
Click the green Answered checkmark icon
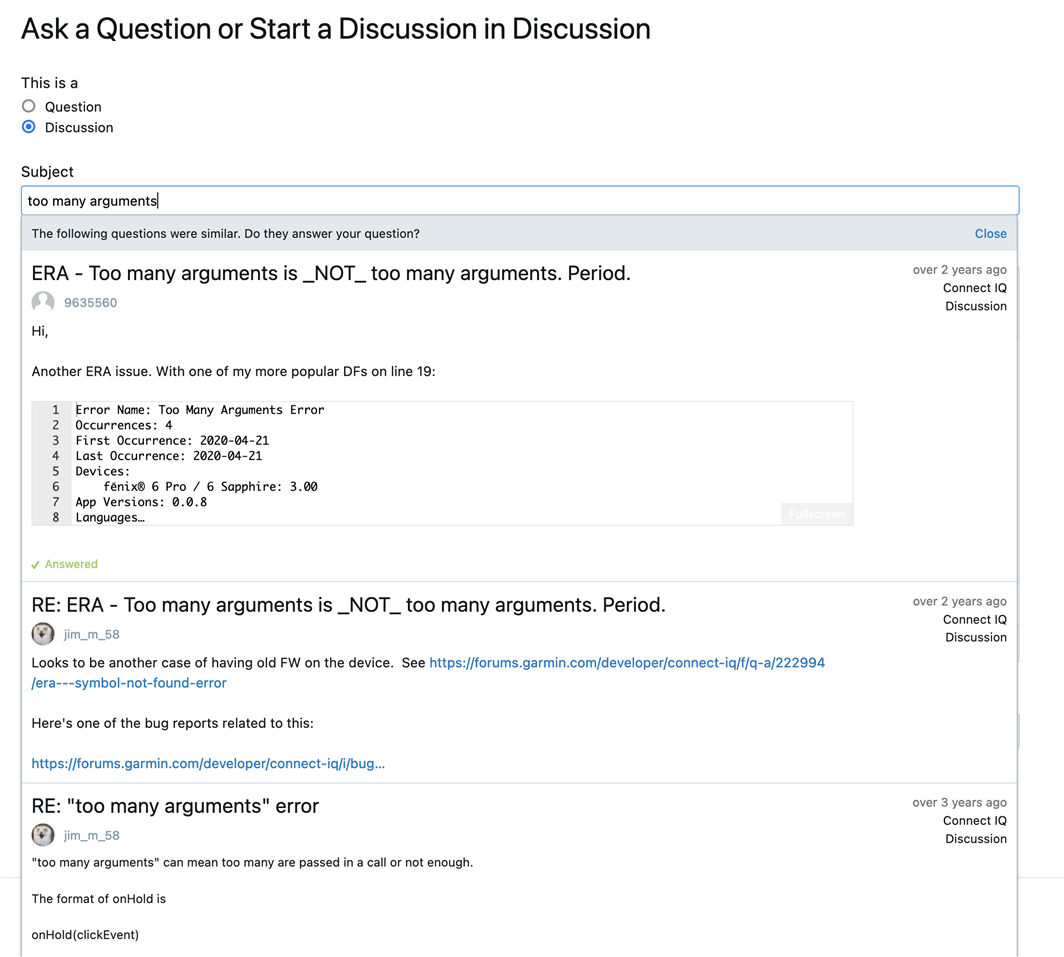[35, 565]
